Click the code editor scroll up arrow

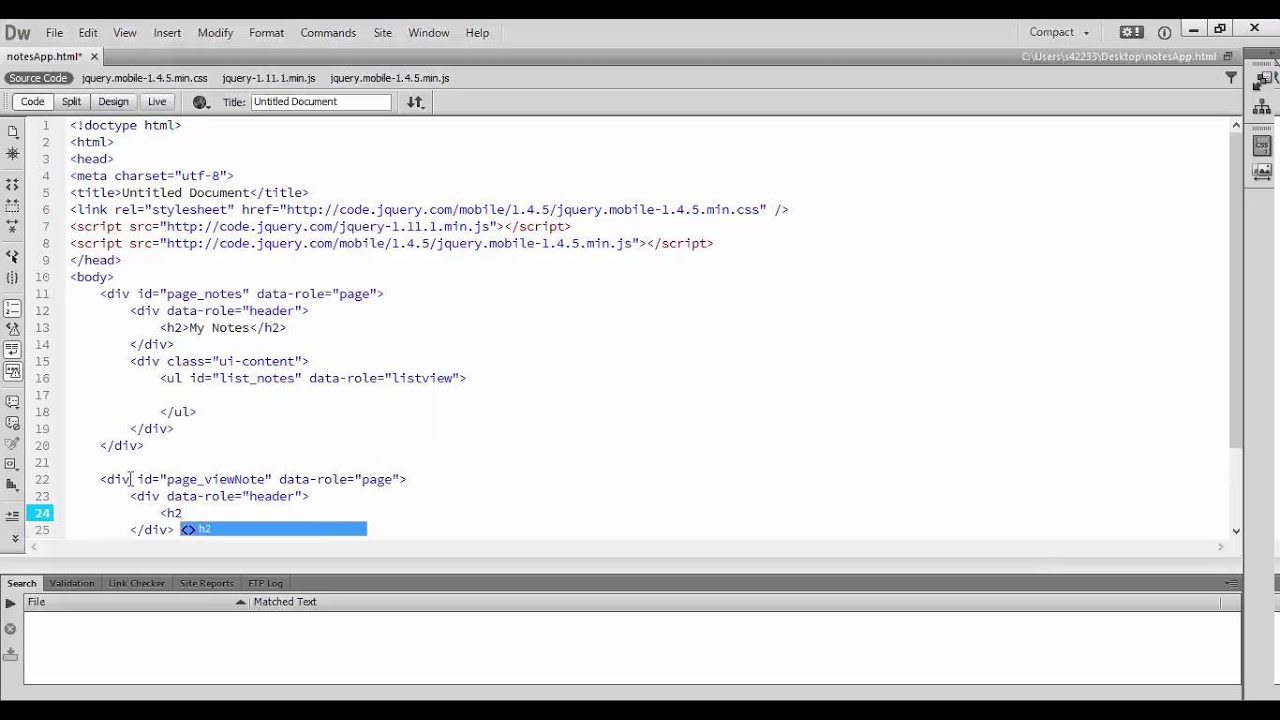pyautogui.click(x=1236, y=126)
